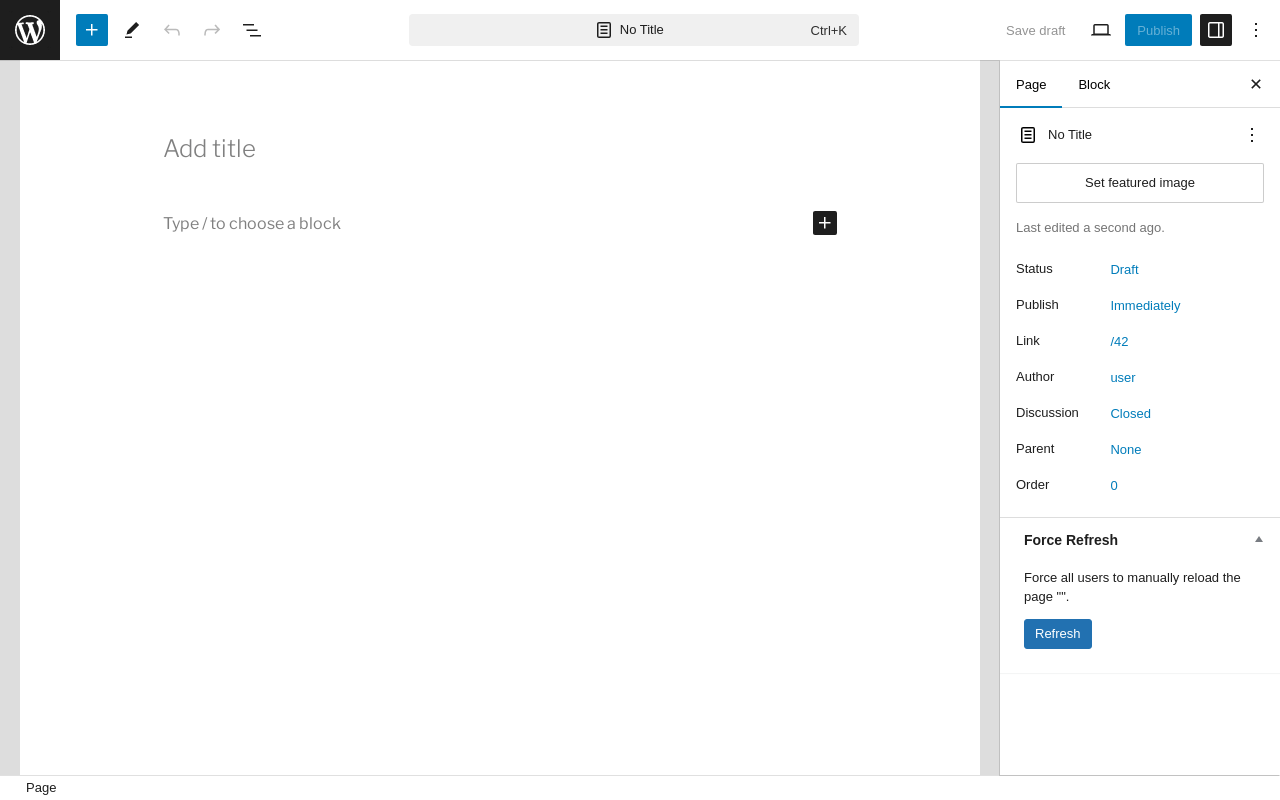Screen dimensions: 1280x800
Task: Click the Add title field
Action: pyautogui.click(x=500, y=149)
